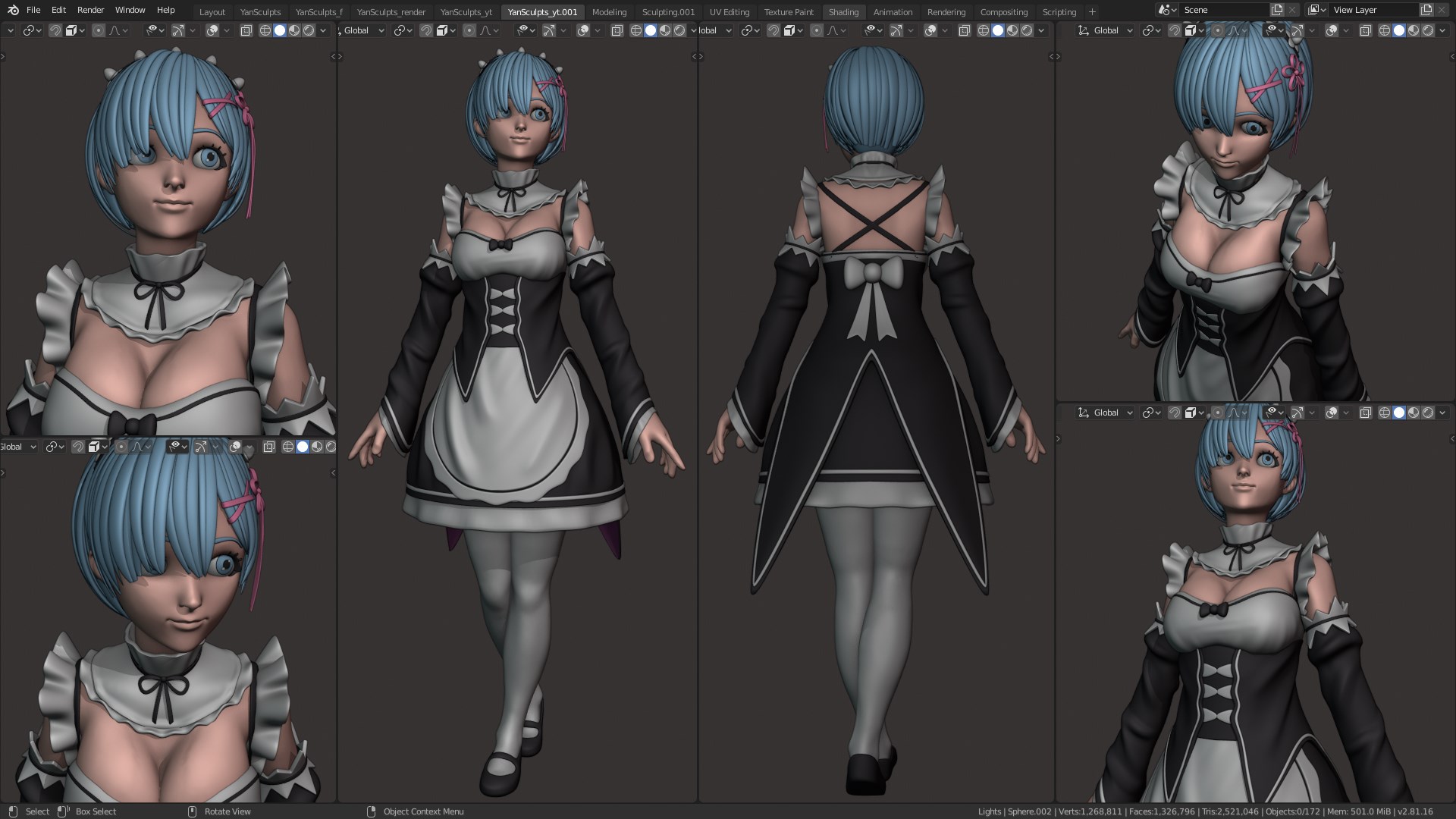
Task: Open the File menu in menu bar
Action: click(33, 10)
